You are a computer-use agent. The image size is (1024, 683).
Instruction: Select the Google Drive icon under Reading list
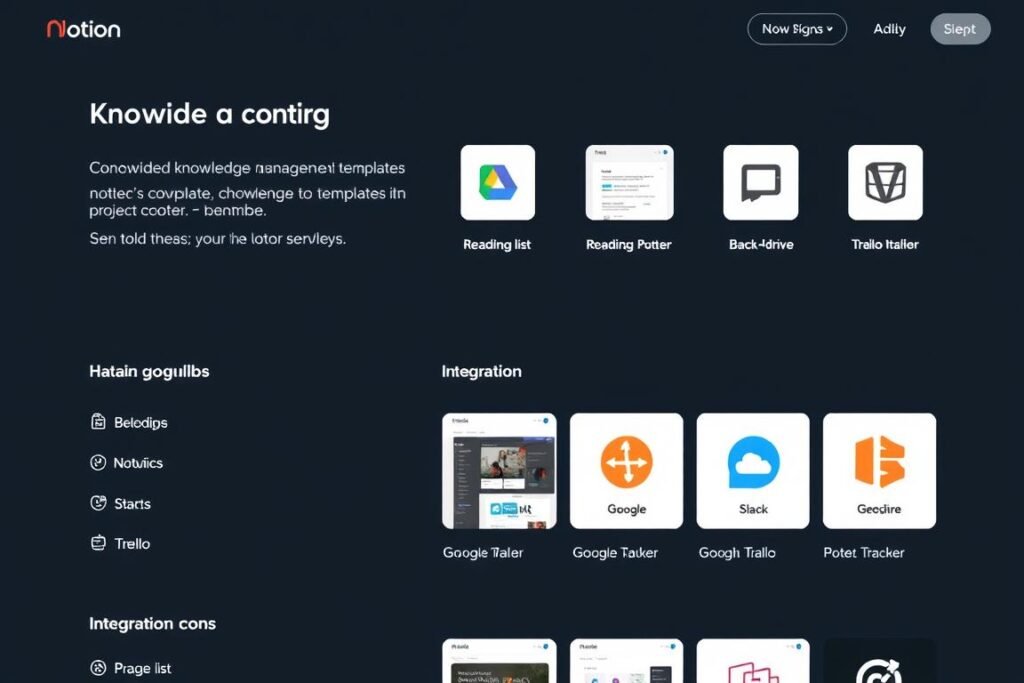click(x=497, y=181)
